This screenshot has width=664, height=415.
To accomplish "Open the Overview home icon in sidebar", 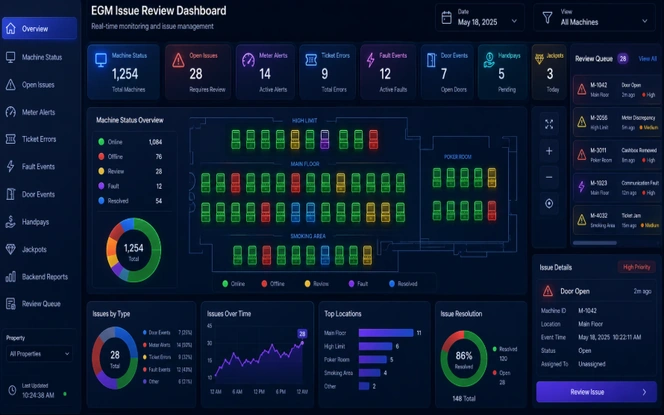I will point(11,28).
